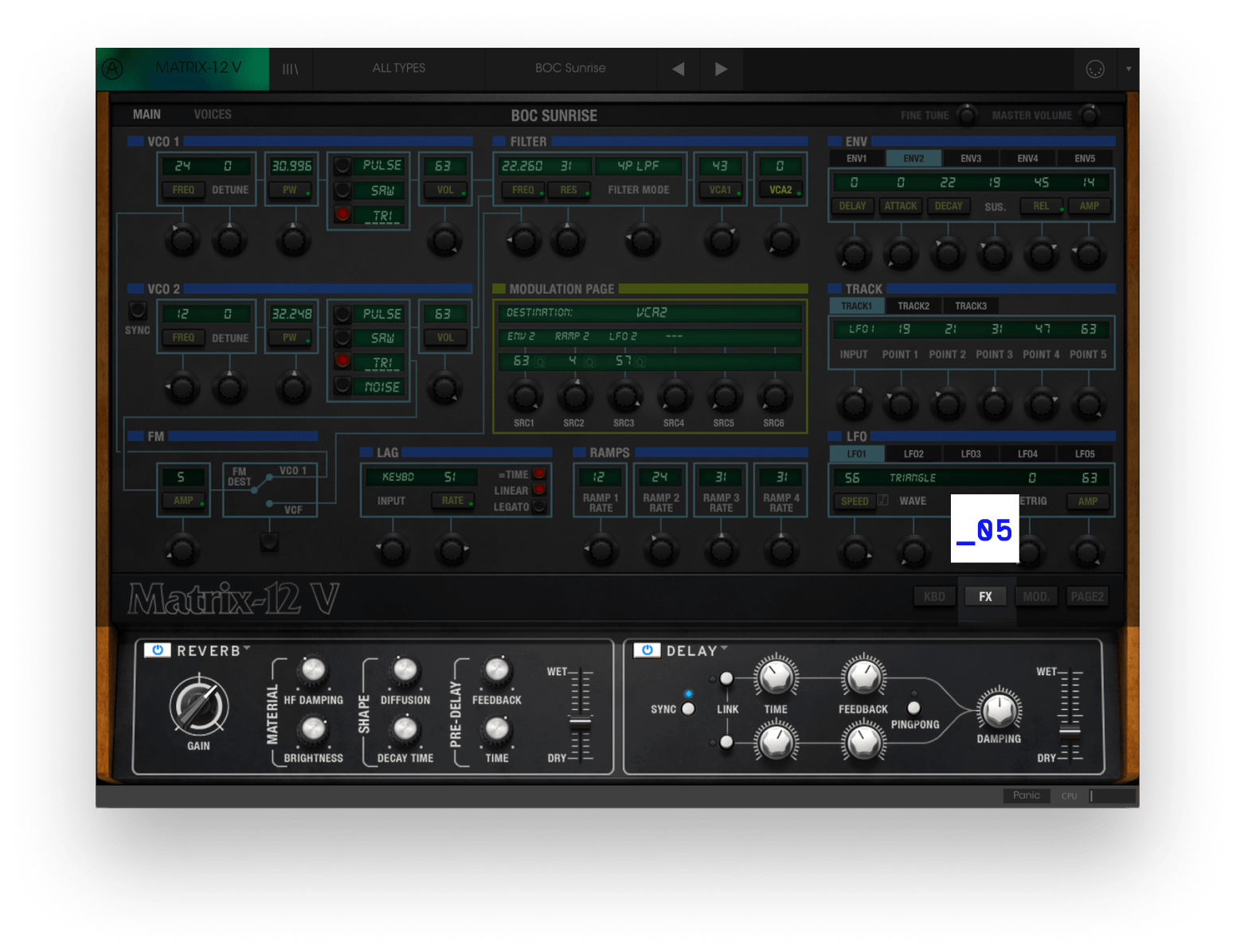Enable SYNC on VCO 2
Image resolution: width=1236 pixels, height=952 pixels.
137,310
